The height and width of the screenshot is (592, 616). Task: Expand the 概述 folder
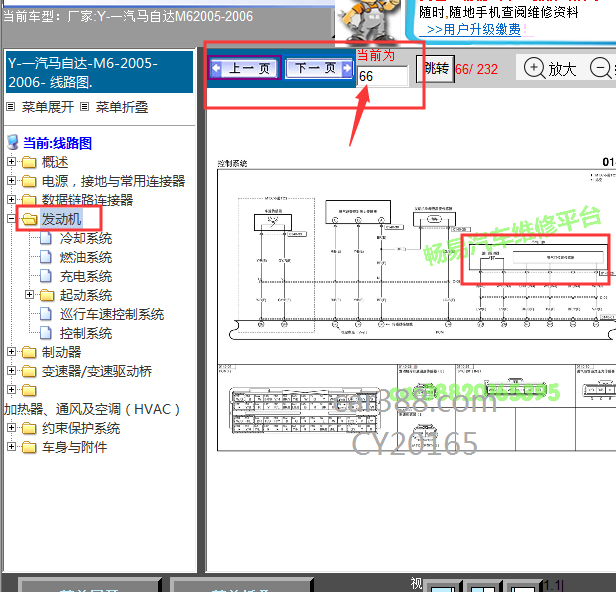pyautogui.click(x=11, y=161)
